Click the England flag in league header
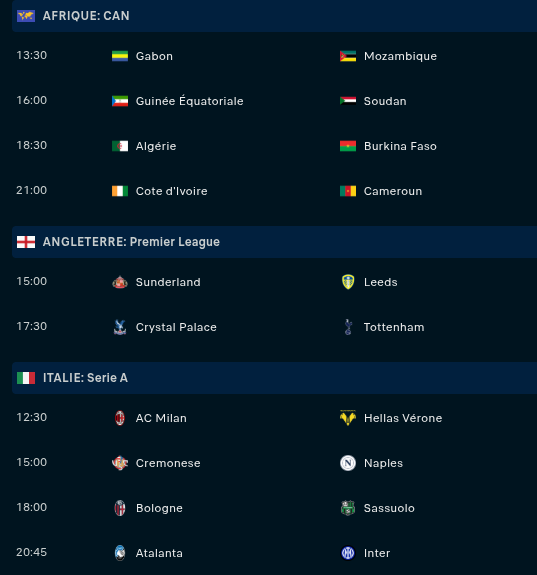The image size is (537, 575). pyautogui.click(x=26, y=242)
